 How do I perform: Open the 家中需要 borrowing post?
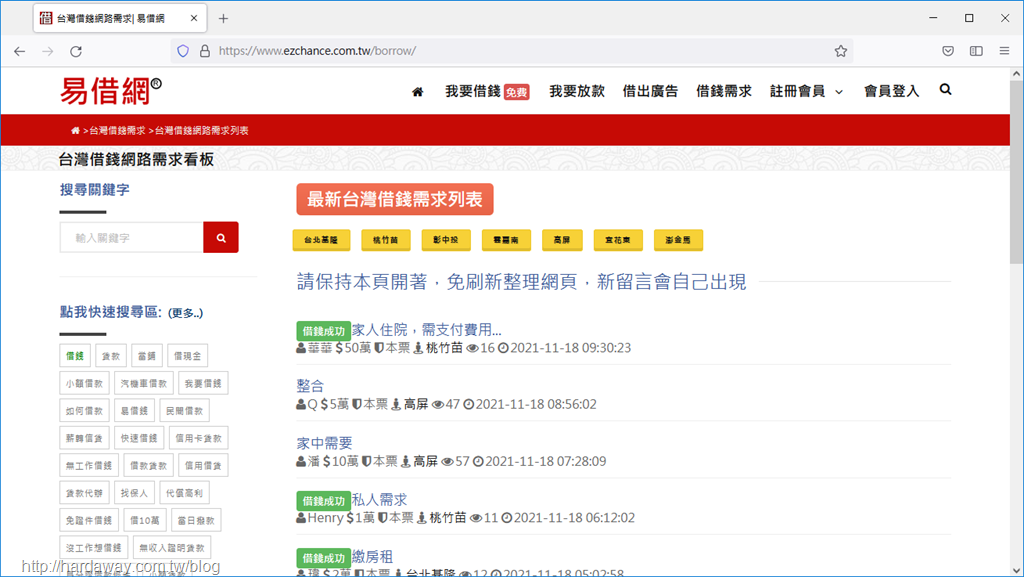click(325, 443)
